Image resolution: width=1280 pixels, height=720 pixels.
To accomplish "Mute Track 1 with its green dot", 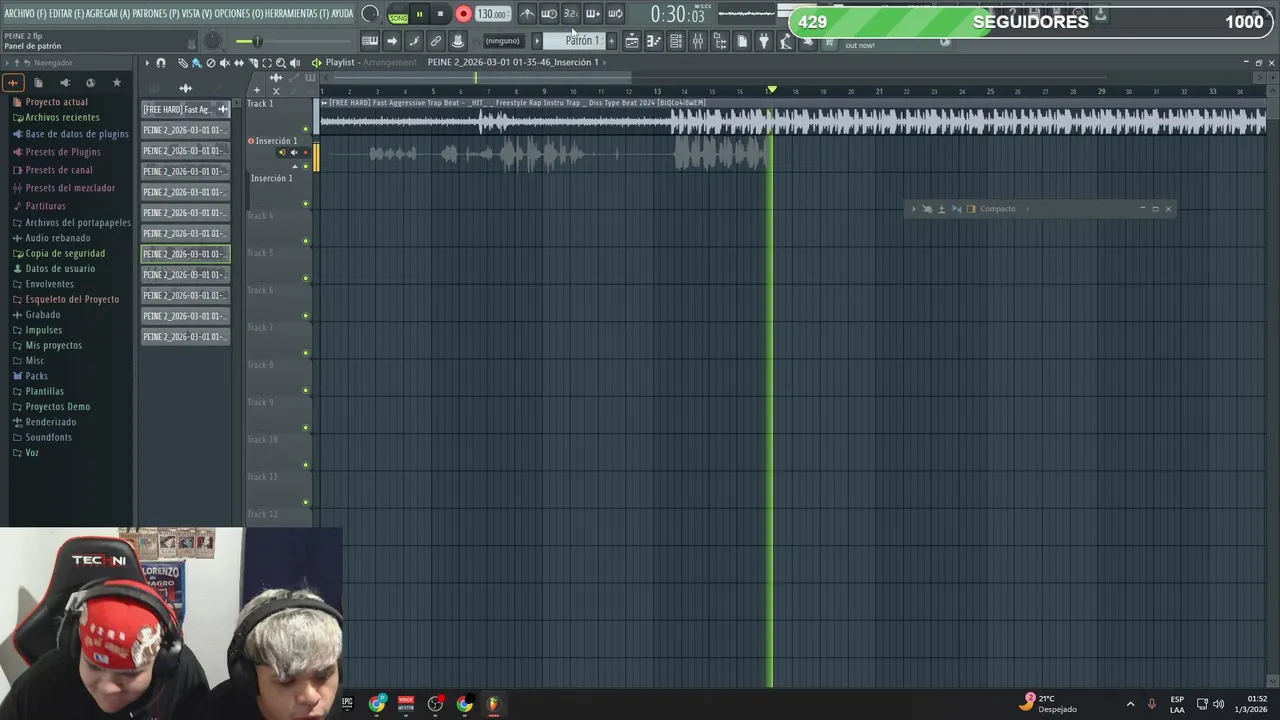I will (306, 129).
